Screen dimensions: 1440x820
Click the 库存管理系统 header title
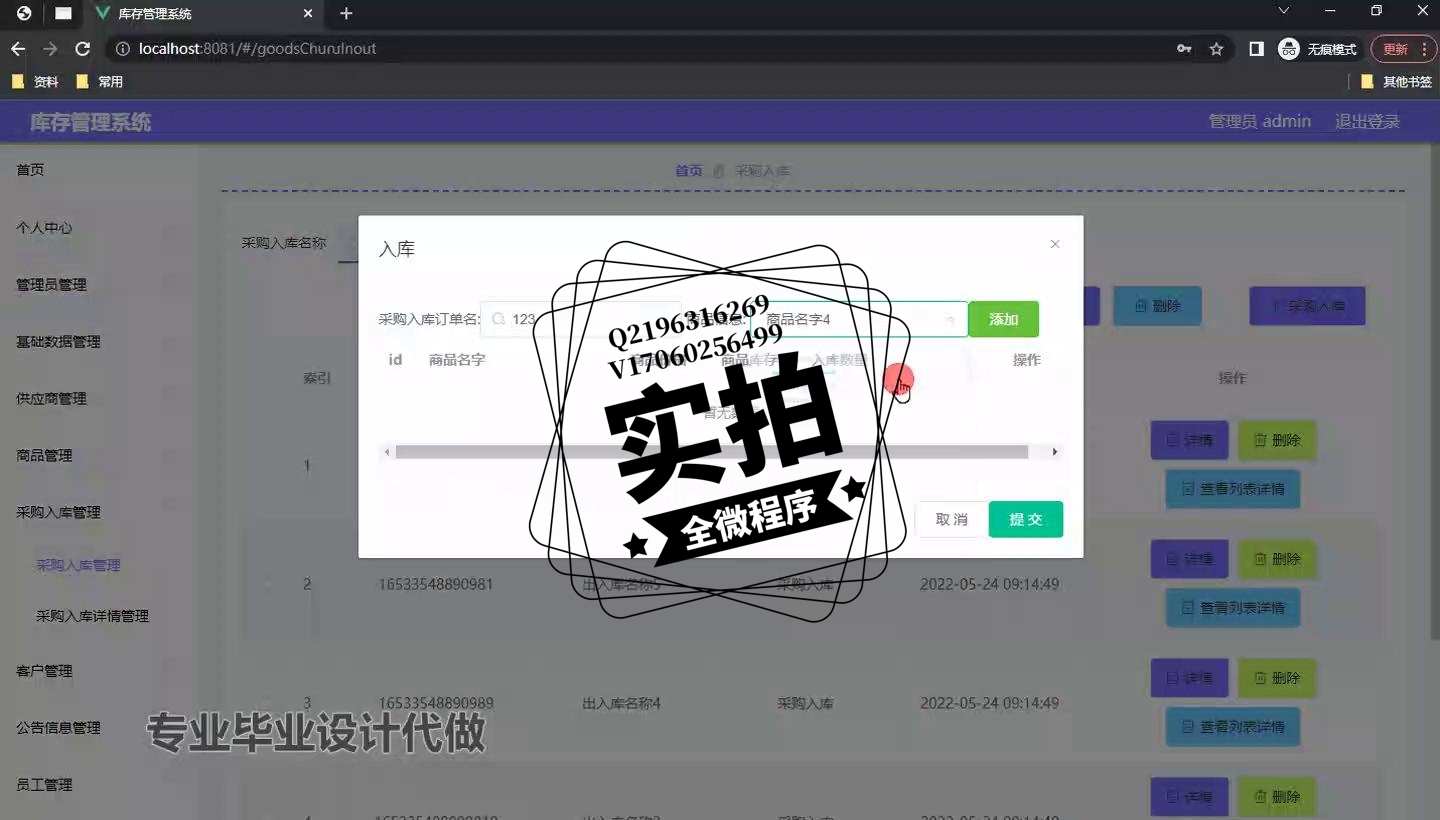click(x=90, y=122)
